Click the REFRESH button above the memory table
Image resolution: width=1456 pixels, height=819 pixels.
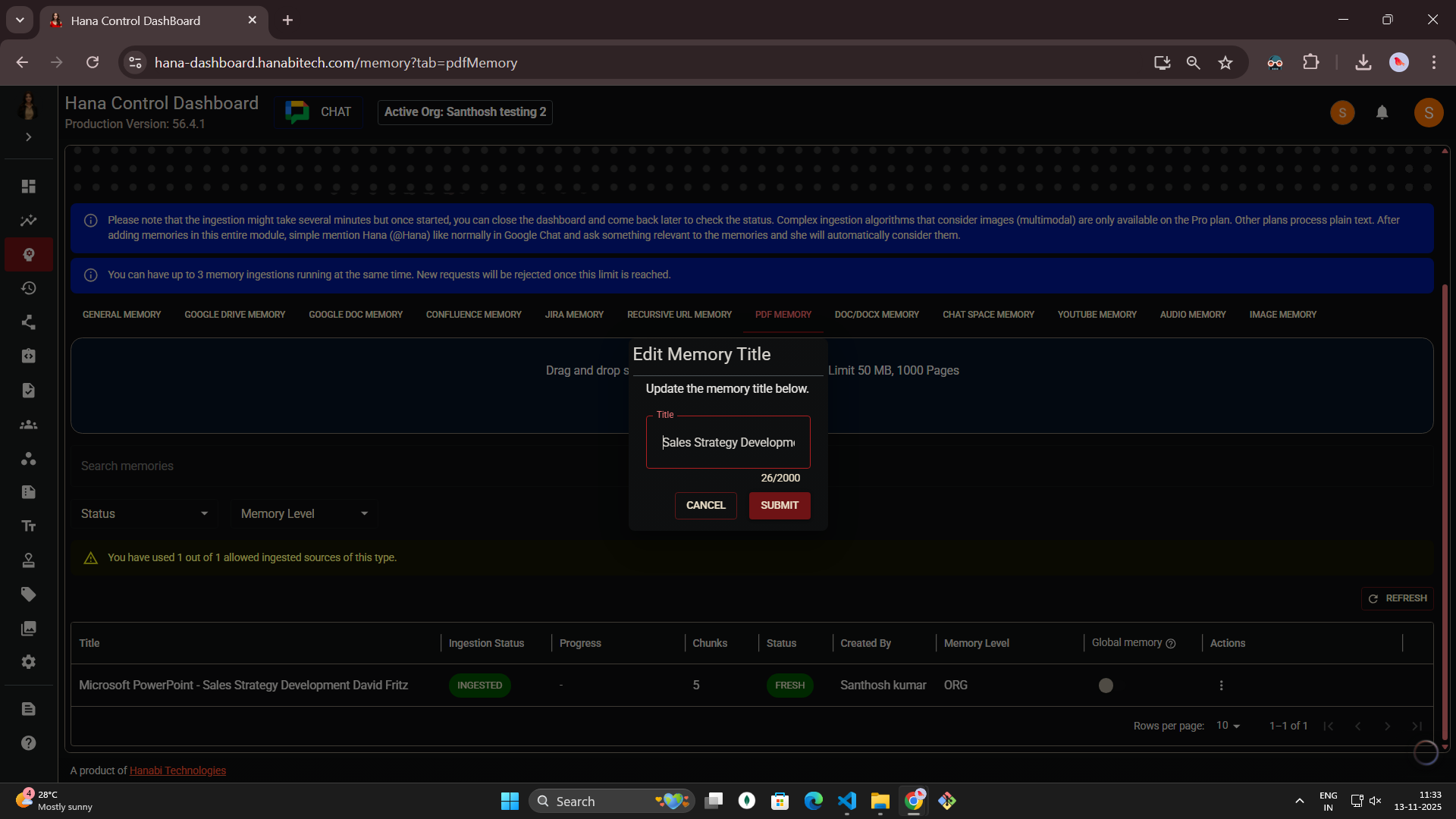tap(1398, 598)
